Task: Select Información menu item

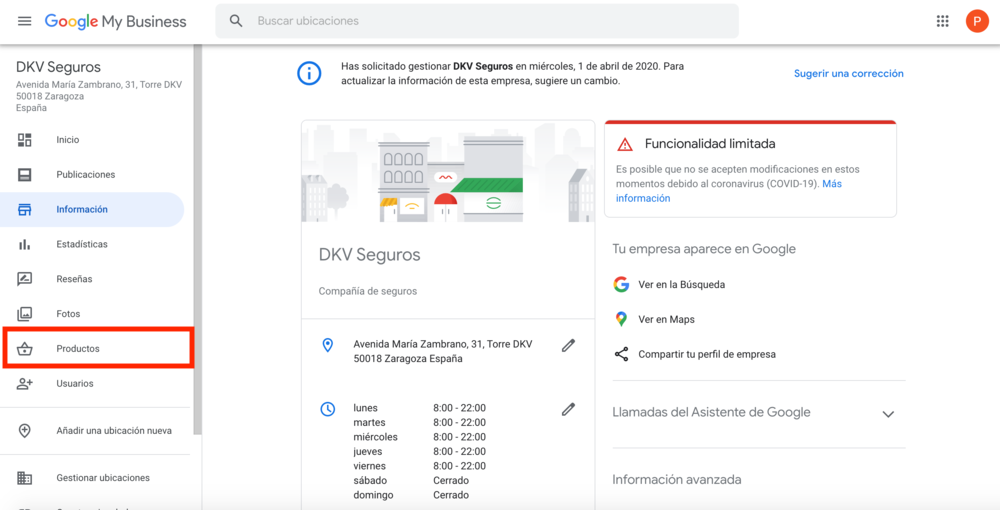Action: [x=92, y=210]
